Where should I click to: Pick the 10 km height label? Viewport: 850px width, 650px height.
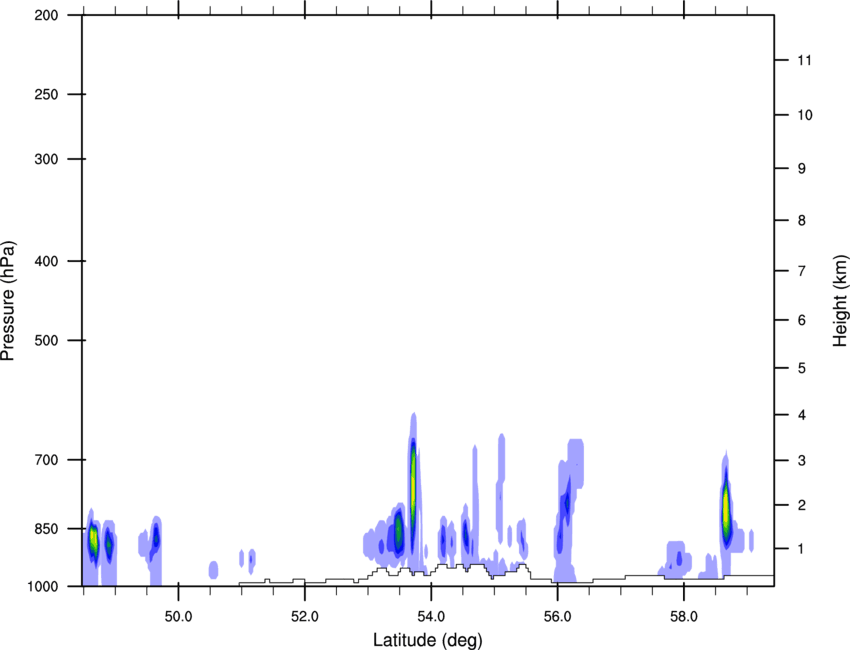tap(804, 115)
